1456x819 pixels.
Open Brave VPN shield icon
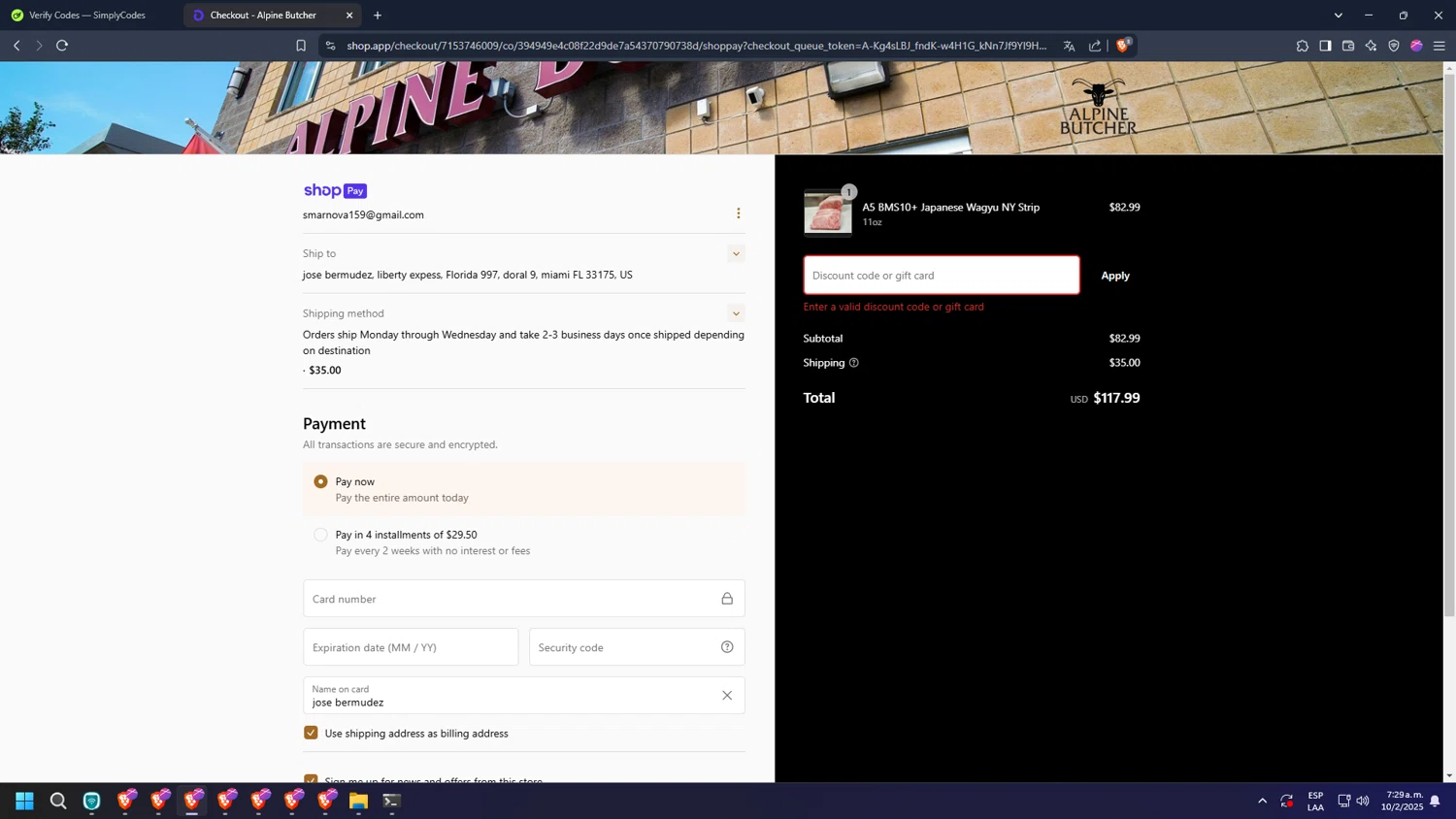coord(1394,46)
